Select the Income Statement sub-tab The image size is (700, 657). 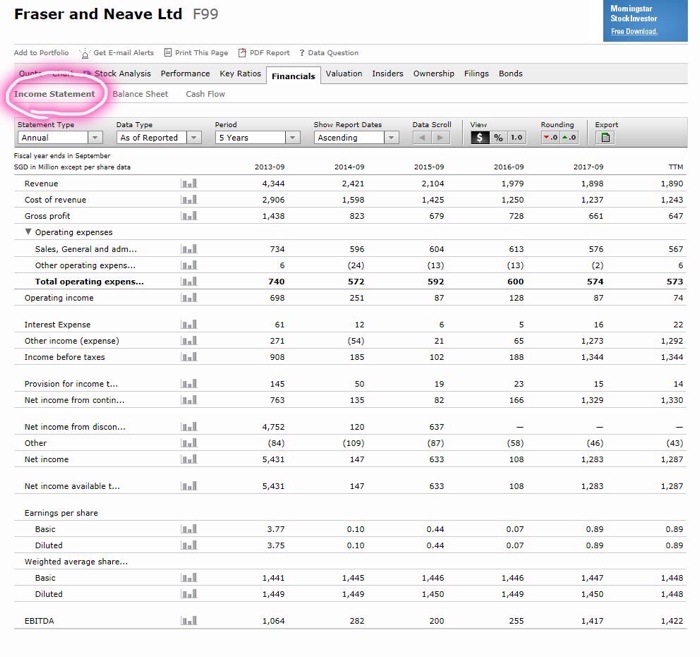pyautogui.click(x=54, y=94)
